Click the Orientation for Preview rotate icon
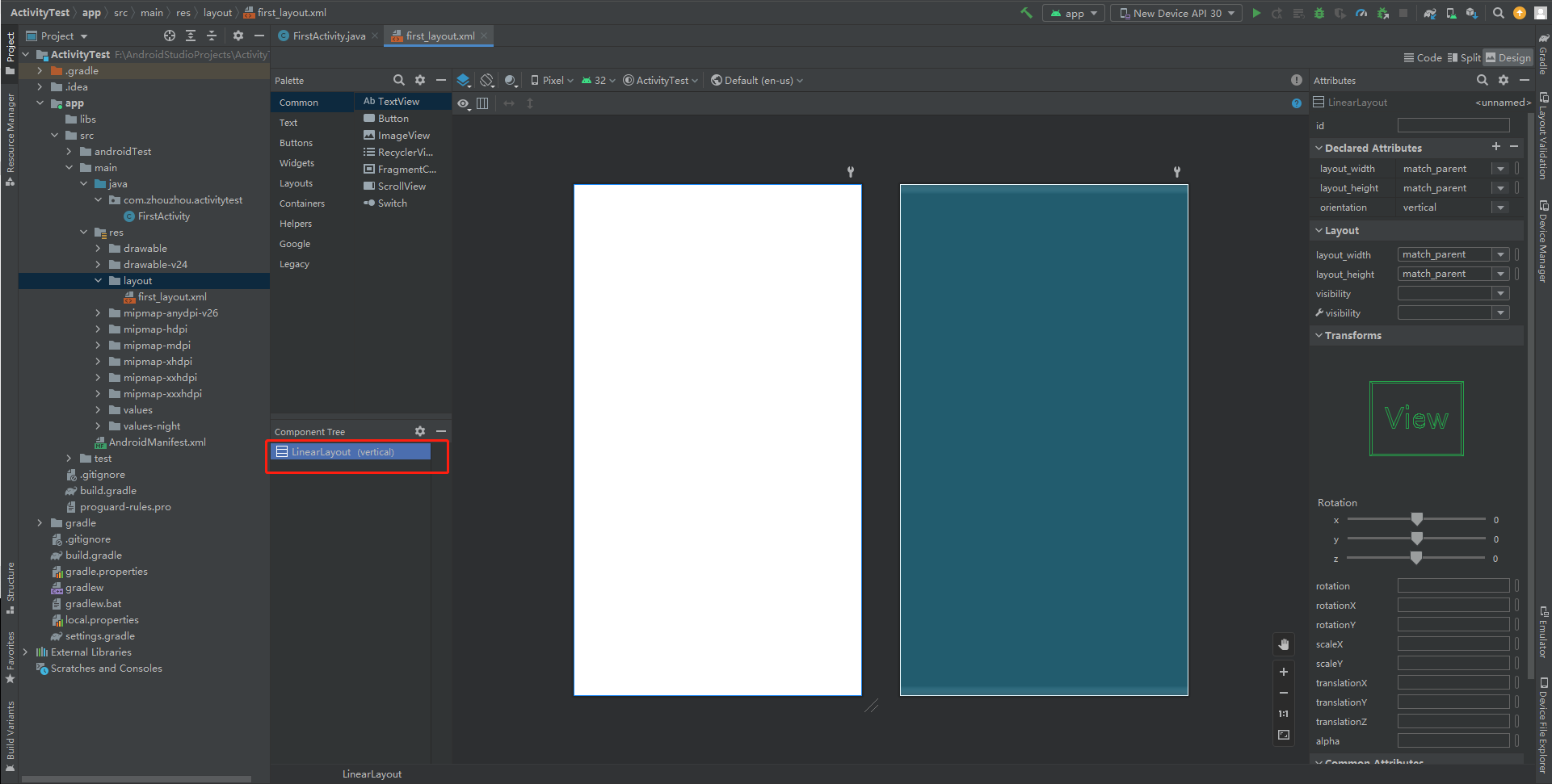 click(487, 80)
